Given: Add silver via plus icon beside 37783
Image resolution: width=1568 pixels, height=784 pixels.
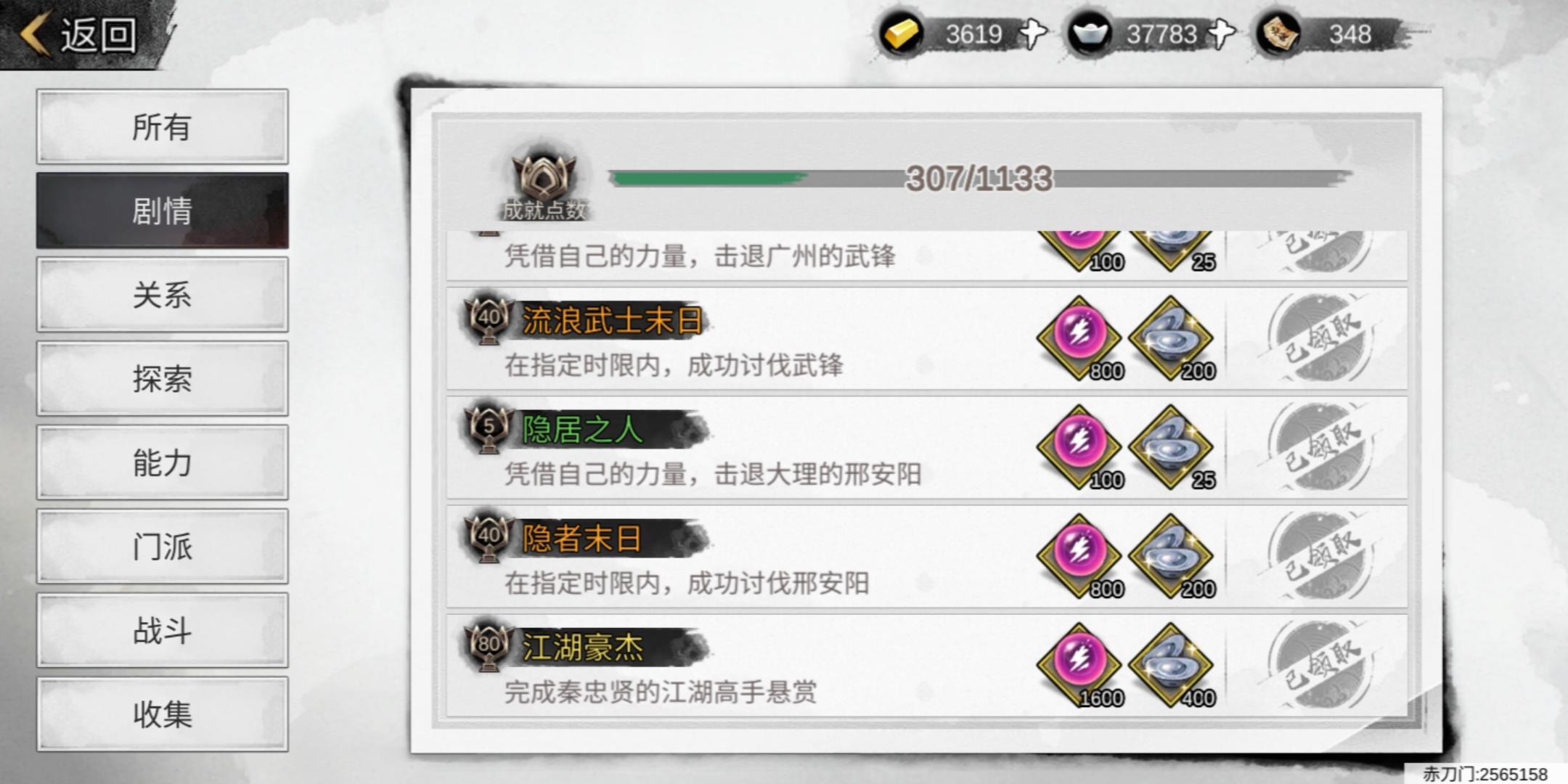Looking at the screenshot, I should [x=1221, y=33].
